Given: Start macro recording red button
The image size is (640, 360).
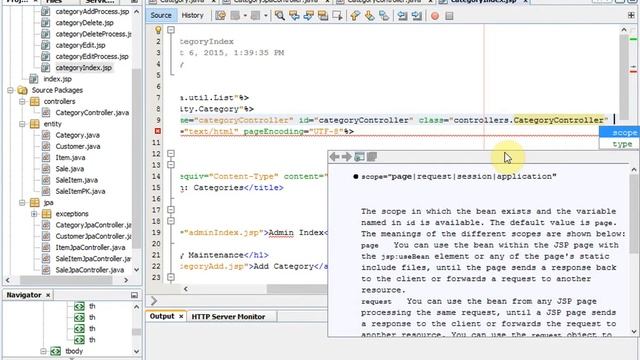Looking at the screenshot, I should tap(435, 16).
